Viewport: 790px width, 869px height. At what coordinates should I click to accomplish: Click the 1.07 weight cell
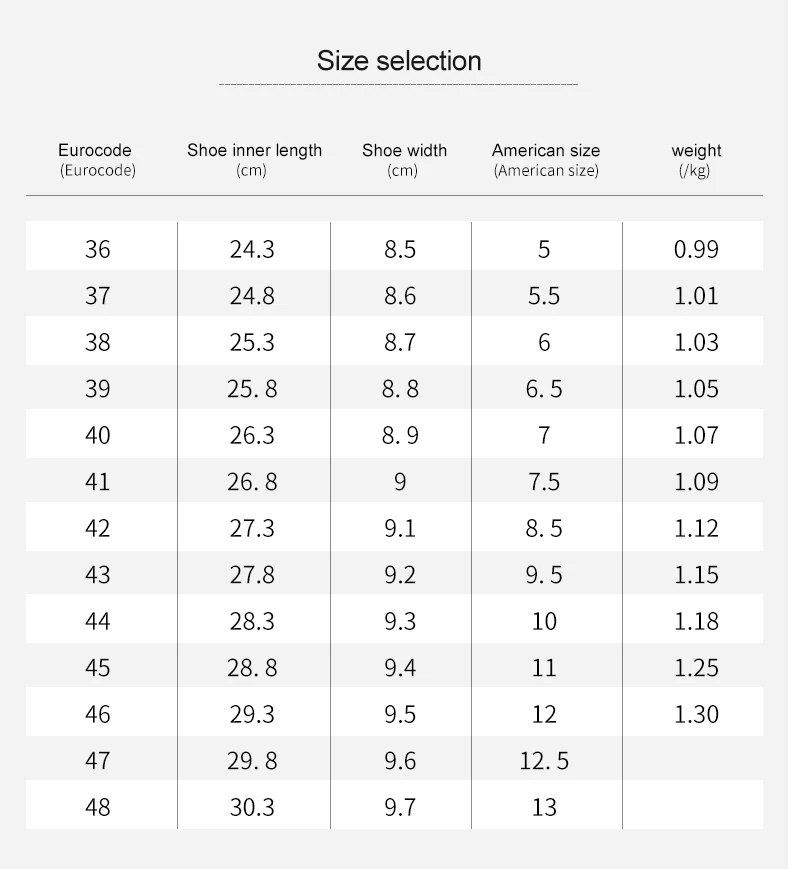pos(696,435)
